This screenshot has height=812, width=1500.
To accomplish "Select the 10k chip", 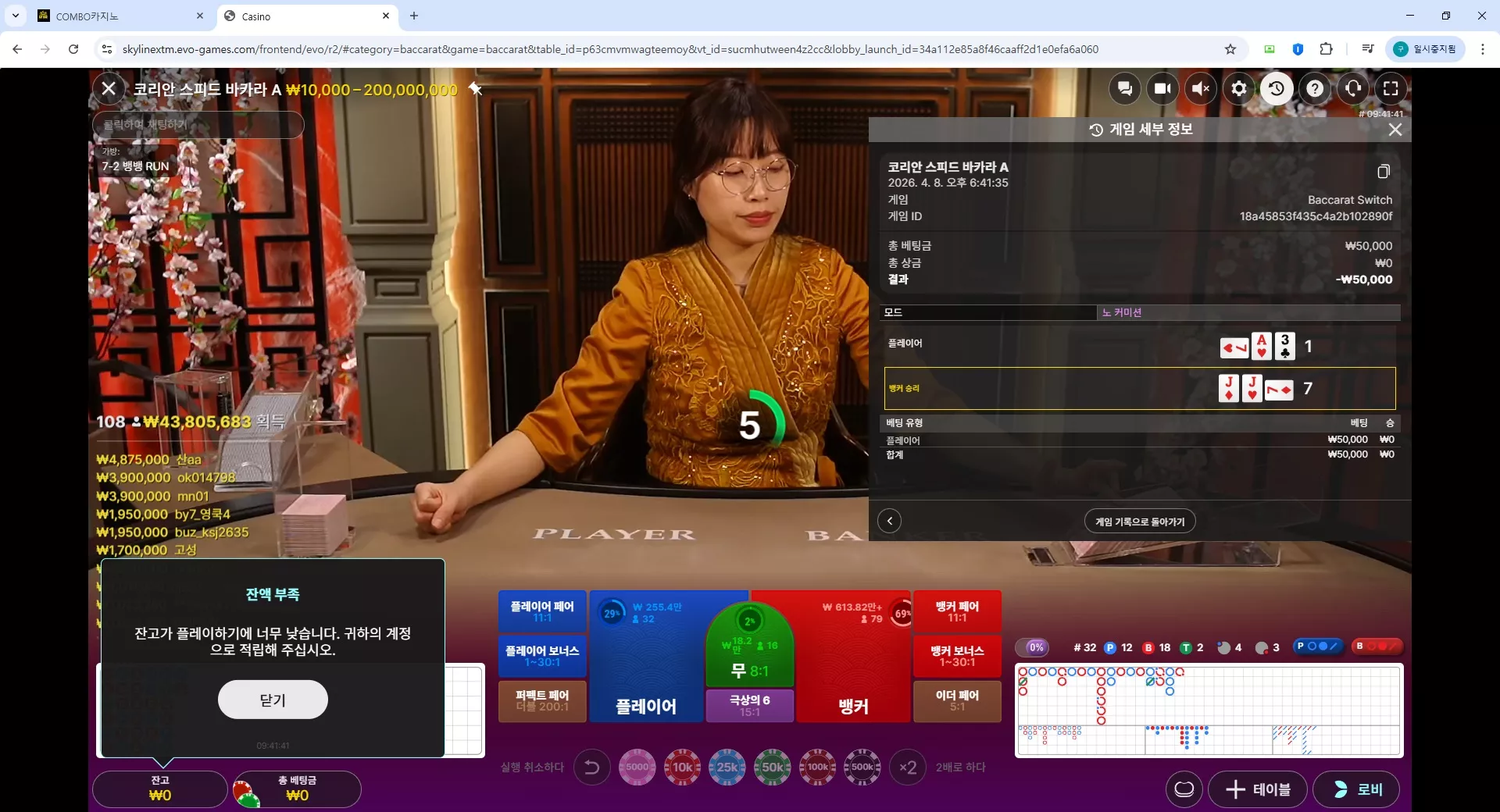I will pos(682,767).
